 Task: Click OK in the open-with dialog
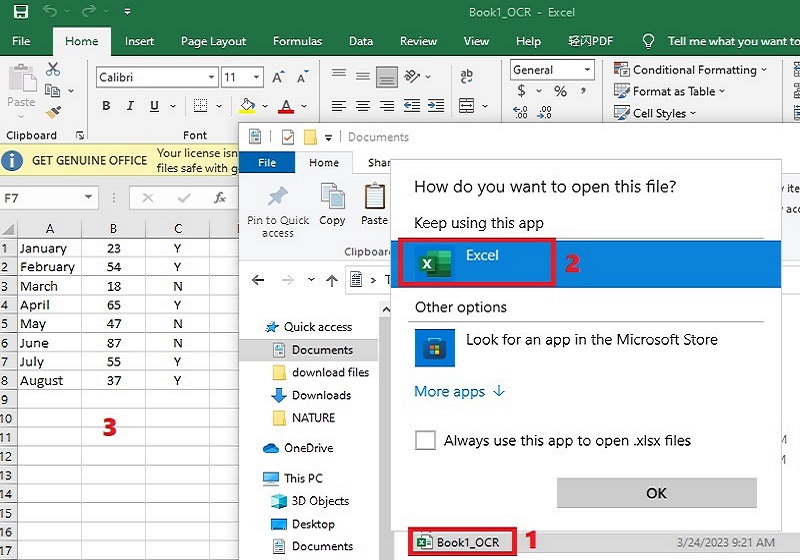coord(657,493)
